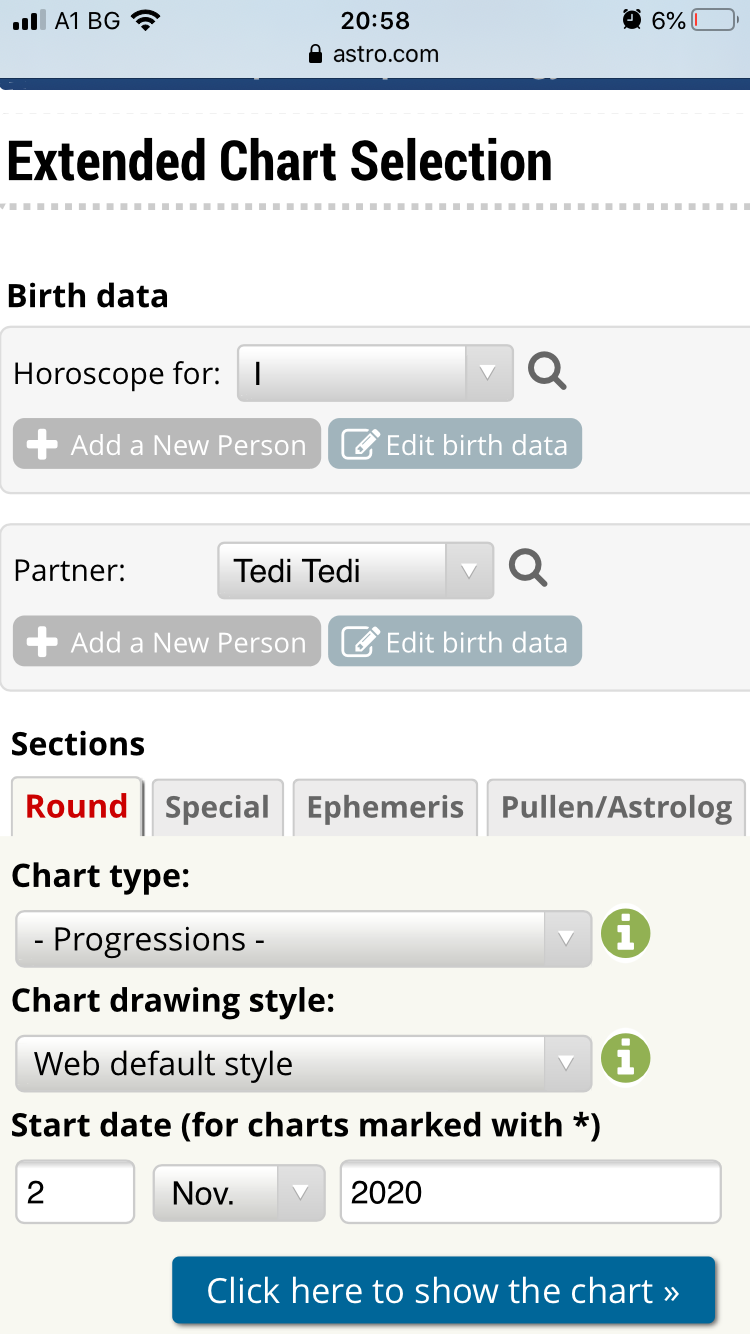The image size is (750, 1334).
Task: Click info icon beside Chart drawing style
Action: 625,1060
